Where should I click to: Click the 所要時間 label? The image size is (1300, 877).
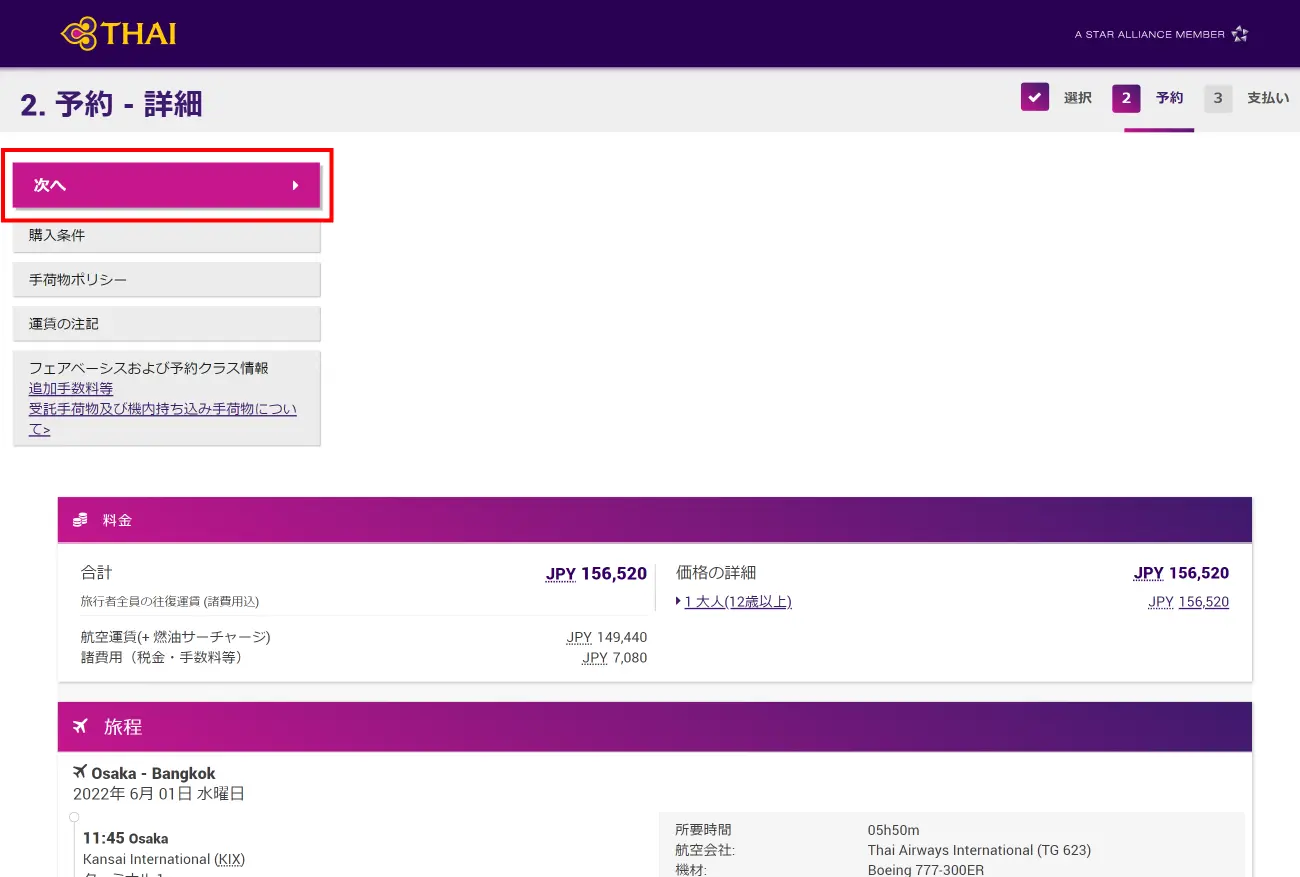(x=703, y=830)
